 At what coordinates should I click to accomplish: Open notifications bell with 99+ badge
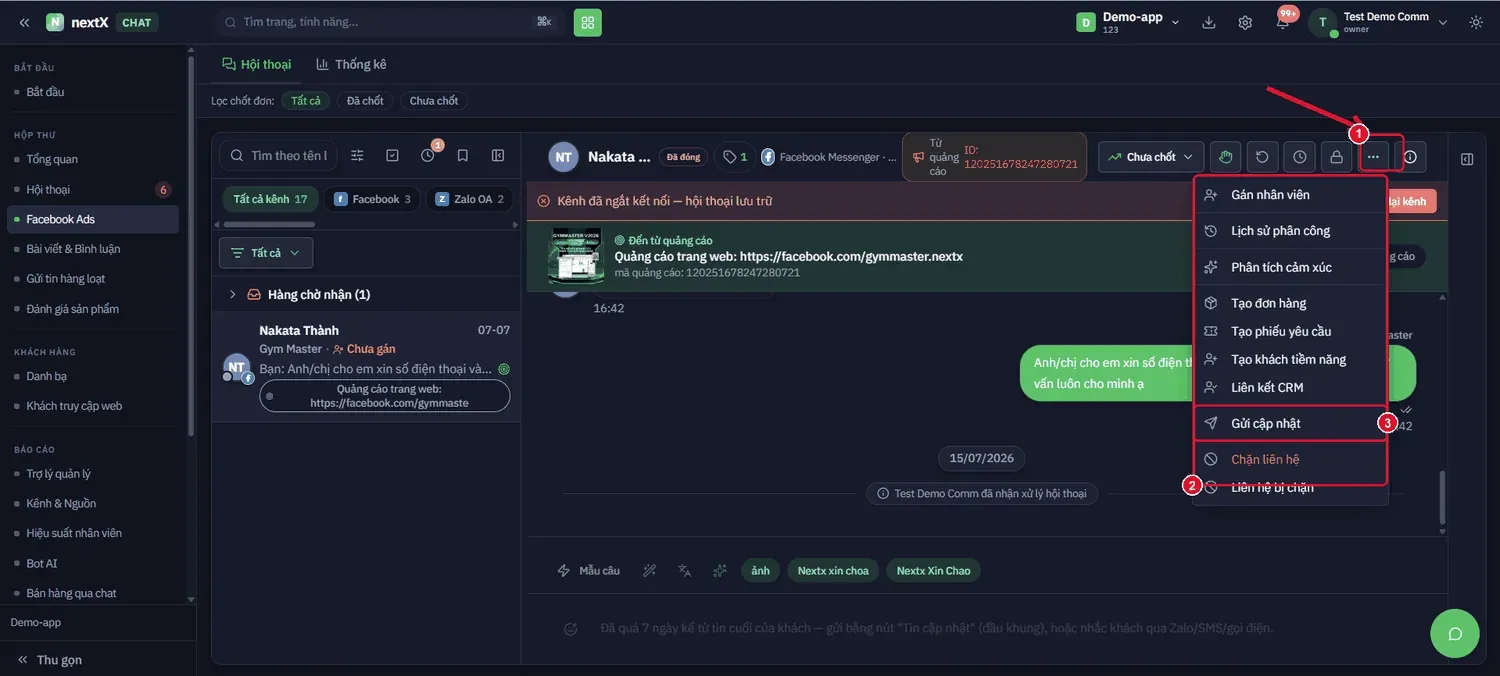[x=1283, y=22]
